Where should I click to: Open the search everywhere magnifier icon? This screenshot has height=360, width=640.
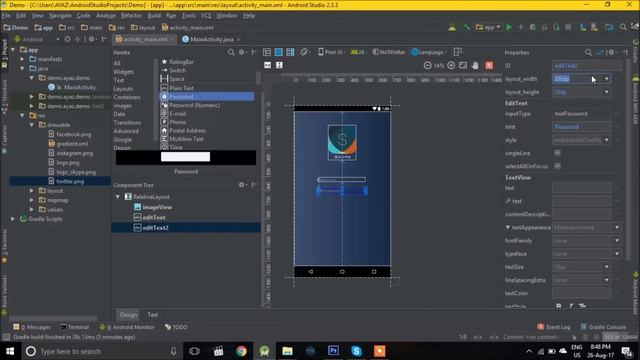tap(623, 27)
